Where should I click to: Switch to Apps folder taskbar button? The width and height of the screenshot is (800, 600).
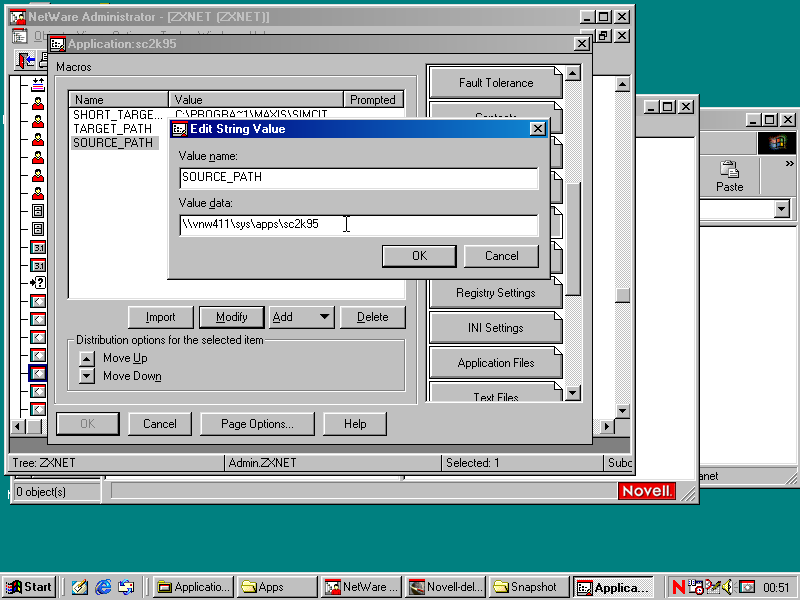[x=278, y=587]
